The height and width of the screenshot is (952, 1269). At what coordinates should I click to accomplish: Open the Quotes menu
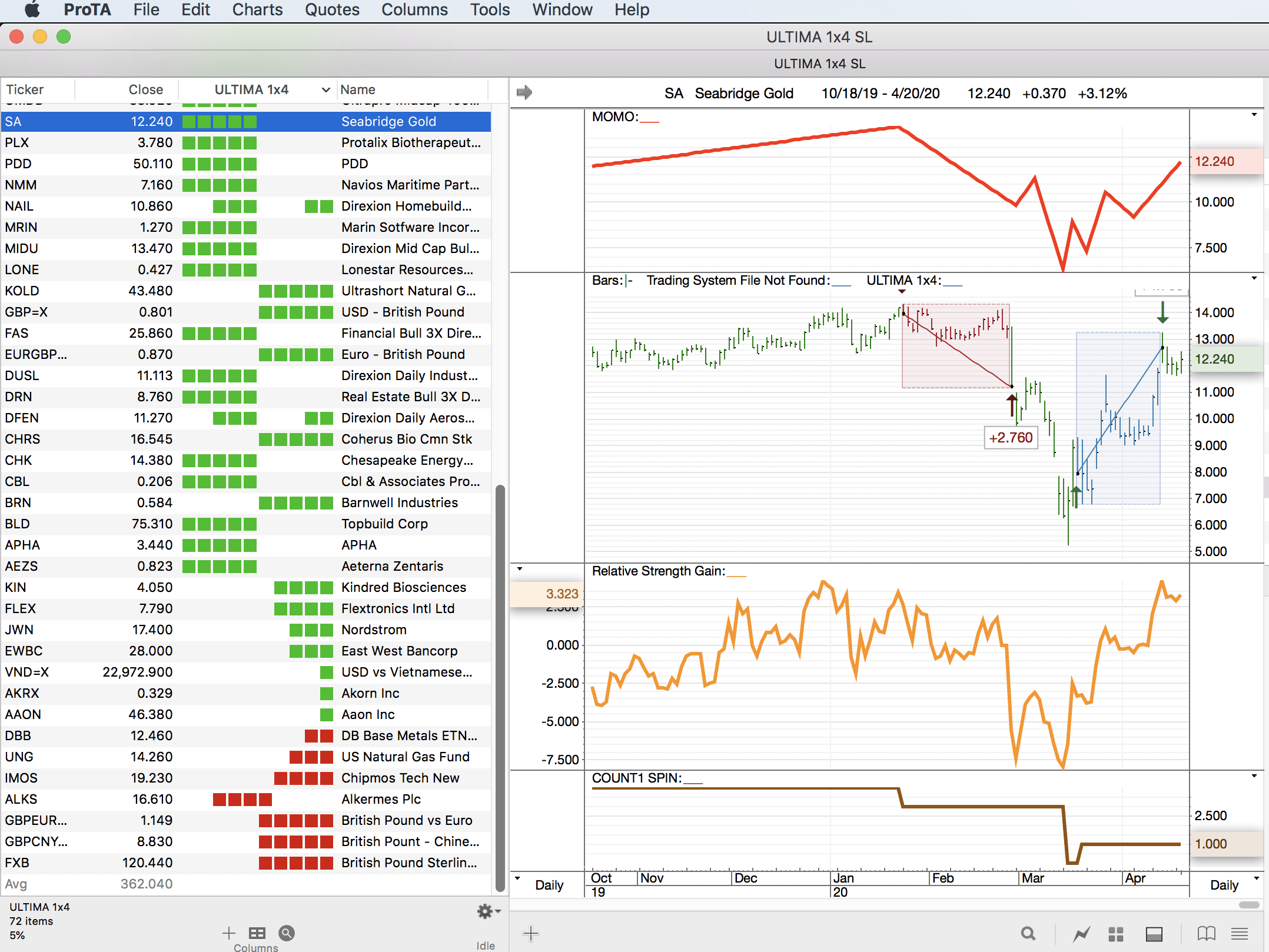(x=332, y=10)
